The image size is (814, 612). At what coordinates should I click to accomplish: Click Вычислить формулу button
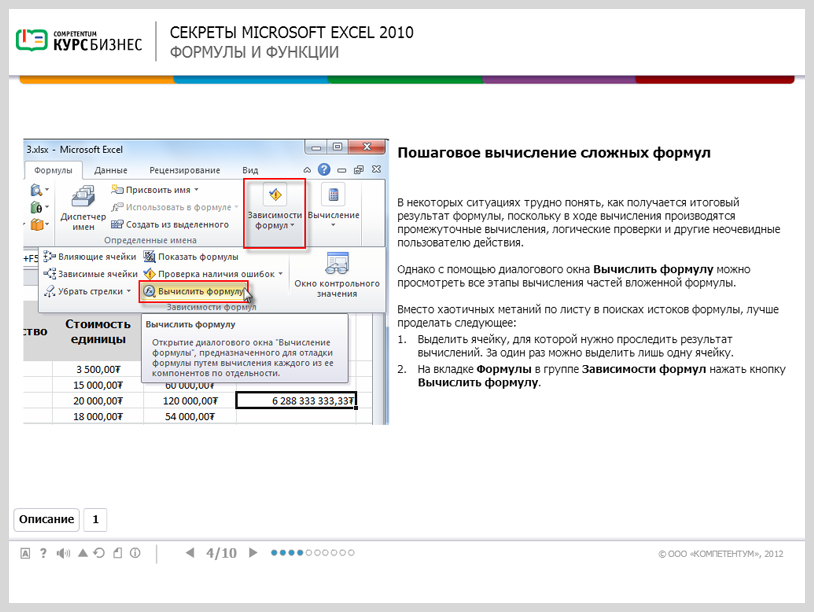click(194, 291)
